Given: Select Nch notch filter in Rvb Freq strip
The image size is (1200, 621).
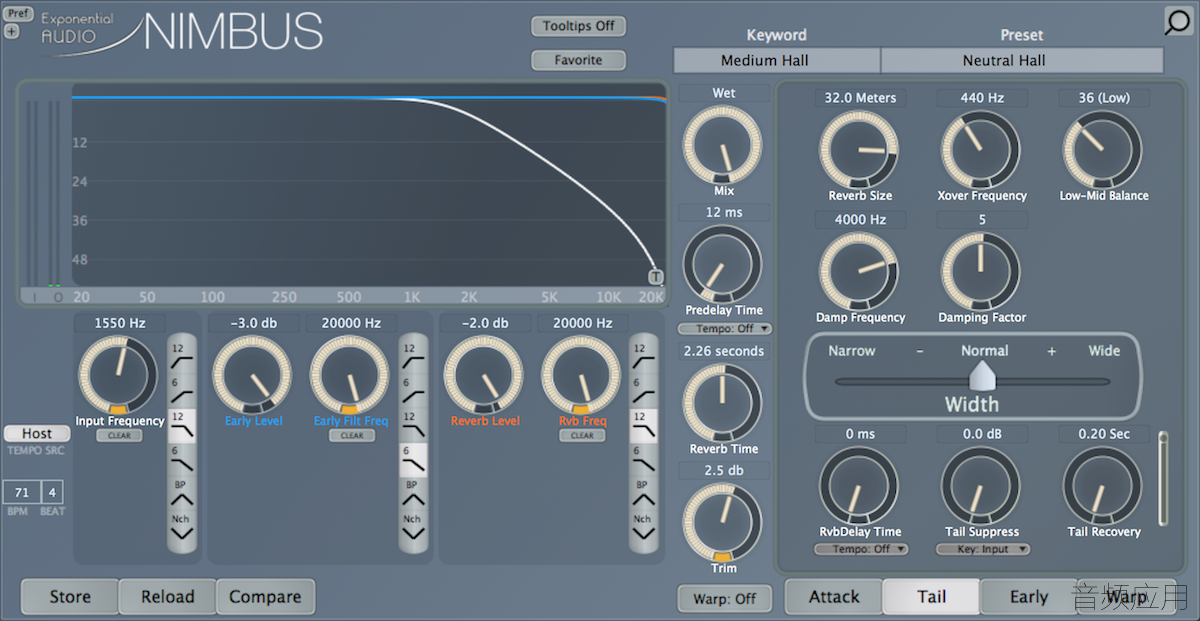Looking at the screenshot, I should (x=643, y=527).
